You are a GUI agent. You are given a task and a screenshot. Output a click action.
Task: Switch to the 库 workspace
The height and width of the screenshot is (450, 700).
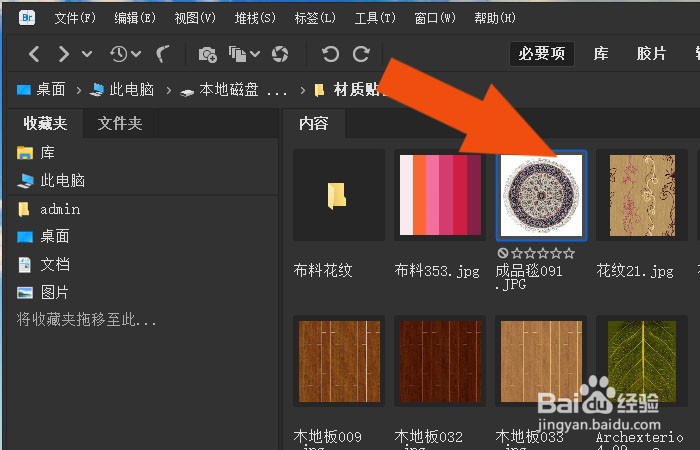[x=601, y=54]
